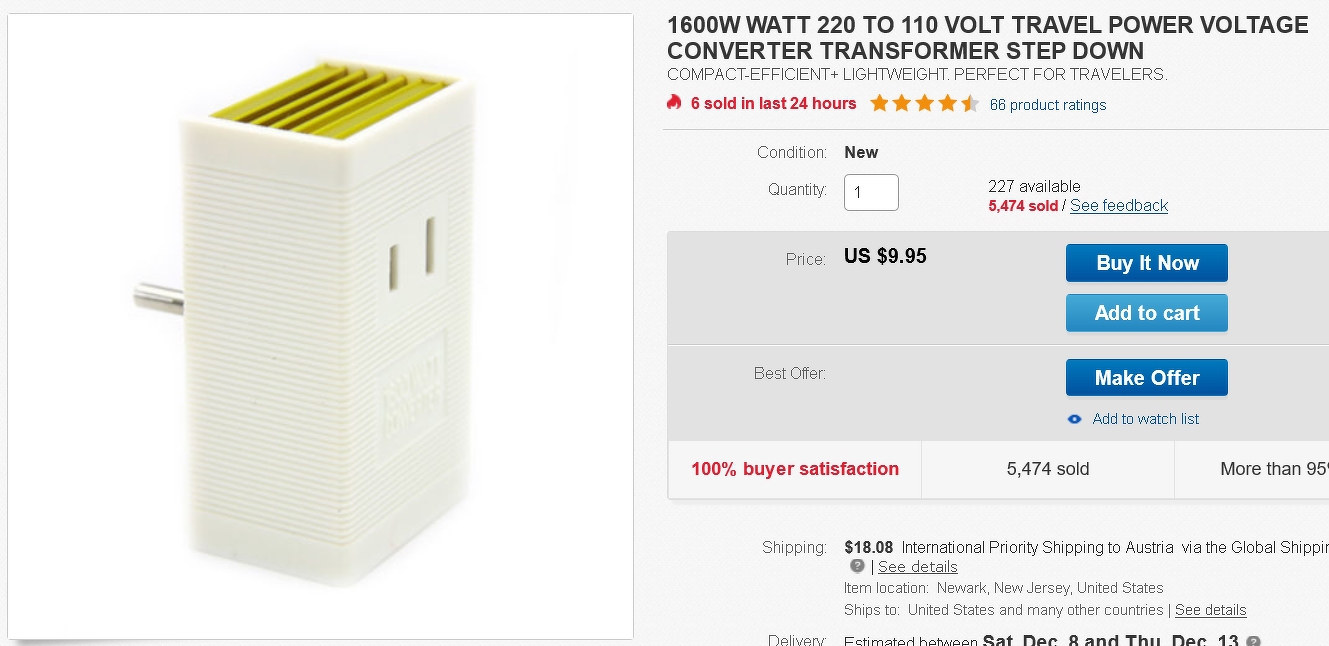Click the Buy It Now button
Viewport: 1329px width, 646px height.
(1147, 263)
